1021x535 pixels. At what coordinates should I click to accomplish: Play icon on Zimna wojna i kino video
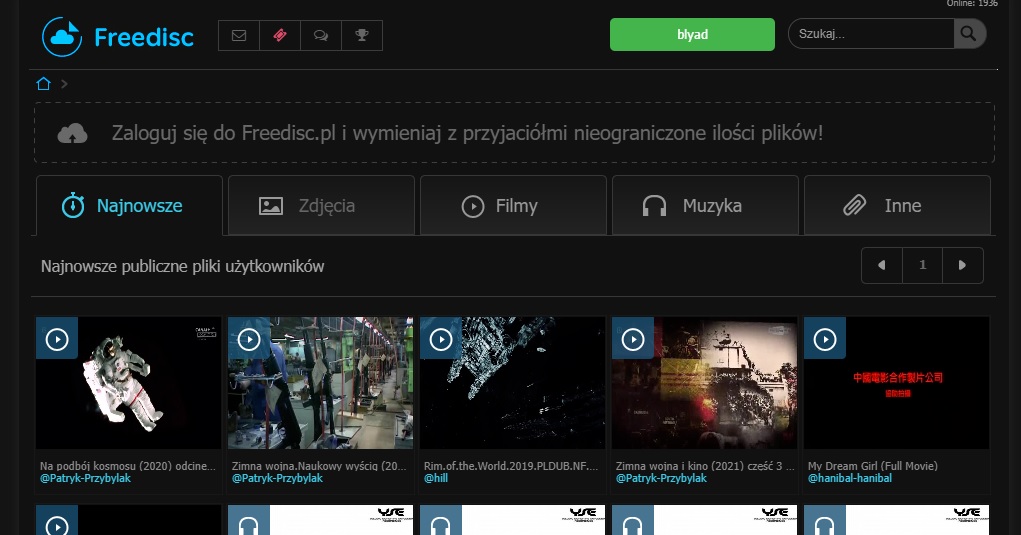click(633, 339)
